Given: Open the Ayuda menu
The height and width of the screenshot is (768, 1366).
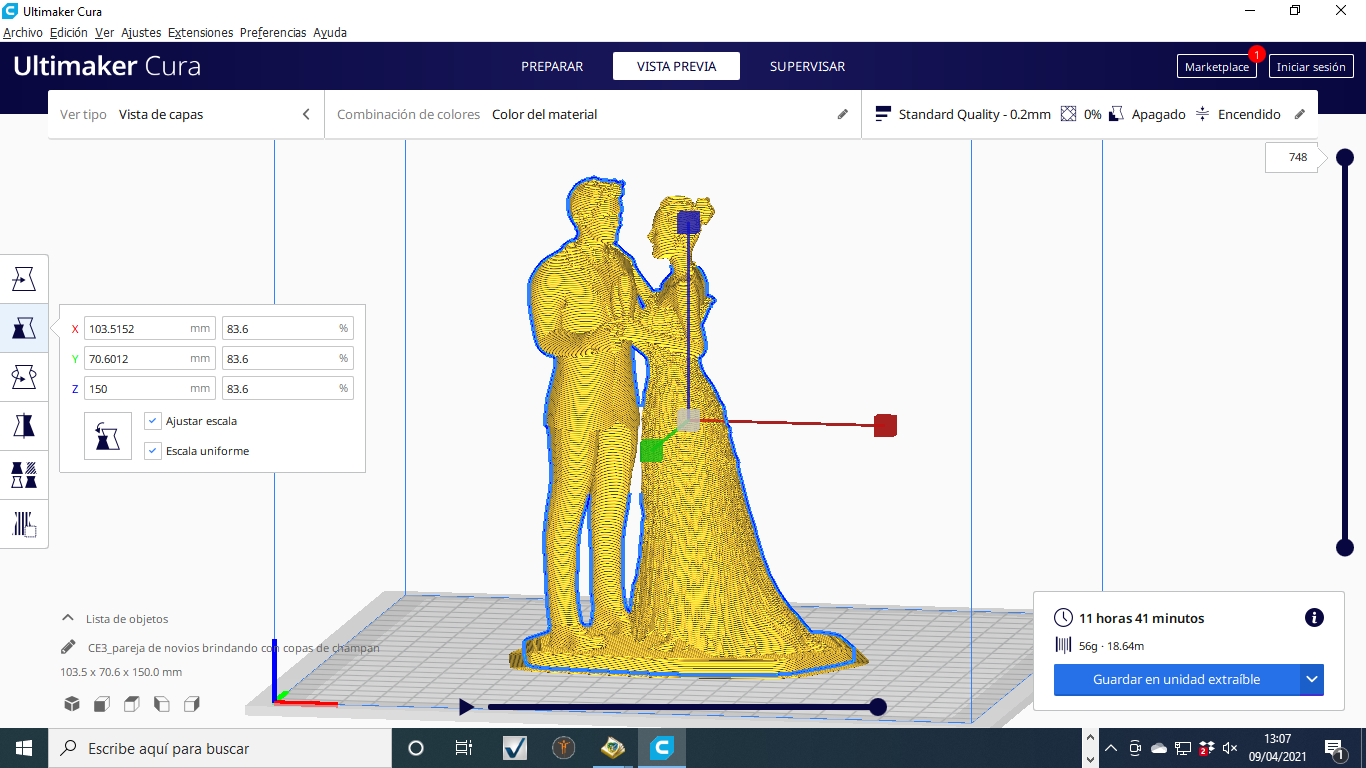Looking at the screenshot, I should [330, 32].
